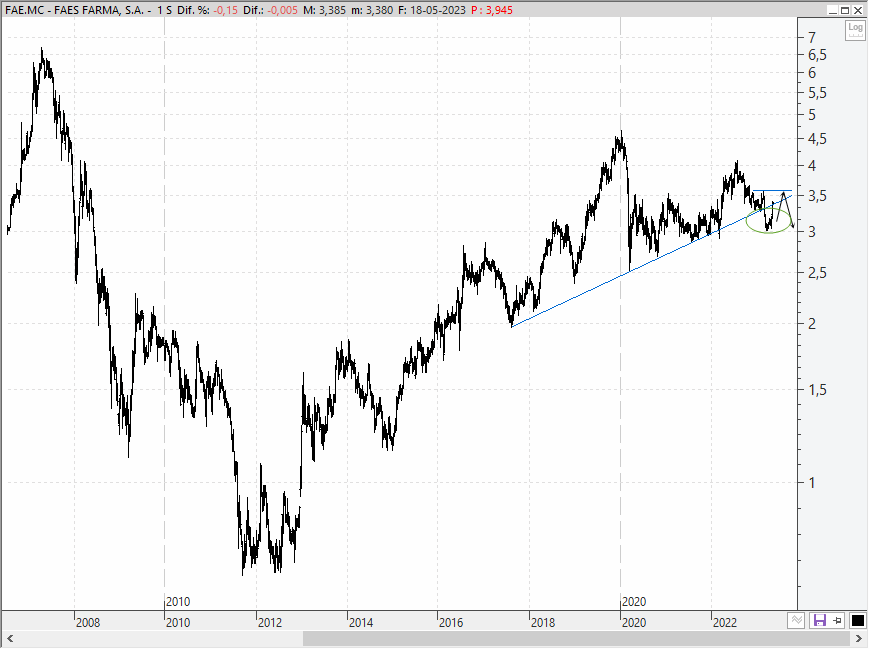This screenshot has height=649, width=869.
Task: Click the horizontal scrollbar left arrow
Action: [9, 639]
